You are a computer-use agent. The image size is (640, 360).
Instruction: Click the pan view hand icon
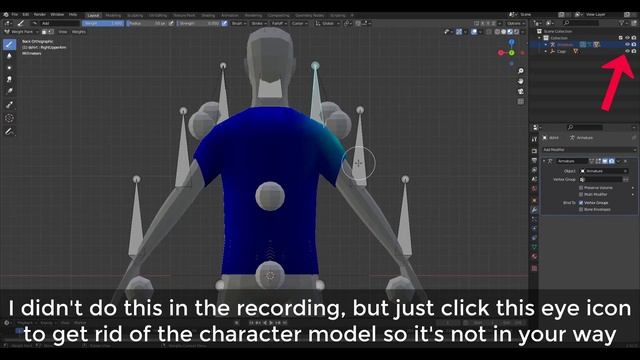(520, 81)
